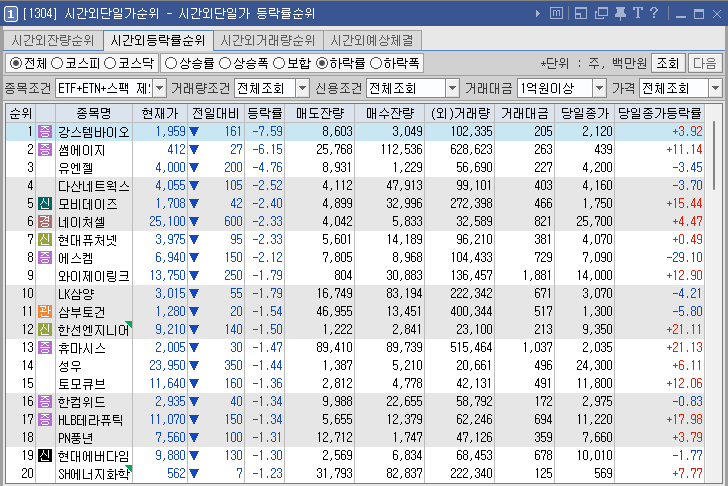Click the 'm' memo icon in title bar

[x=556, y=13]
